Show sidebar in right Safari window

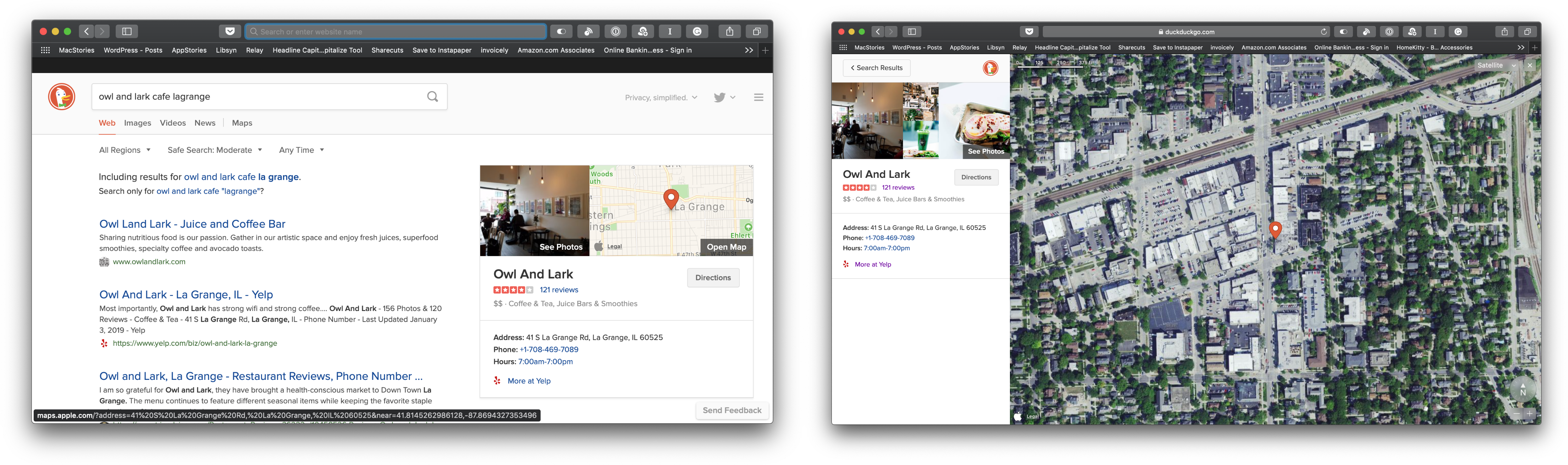click(x=911, y=32)
